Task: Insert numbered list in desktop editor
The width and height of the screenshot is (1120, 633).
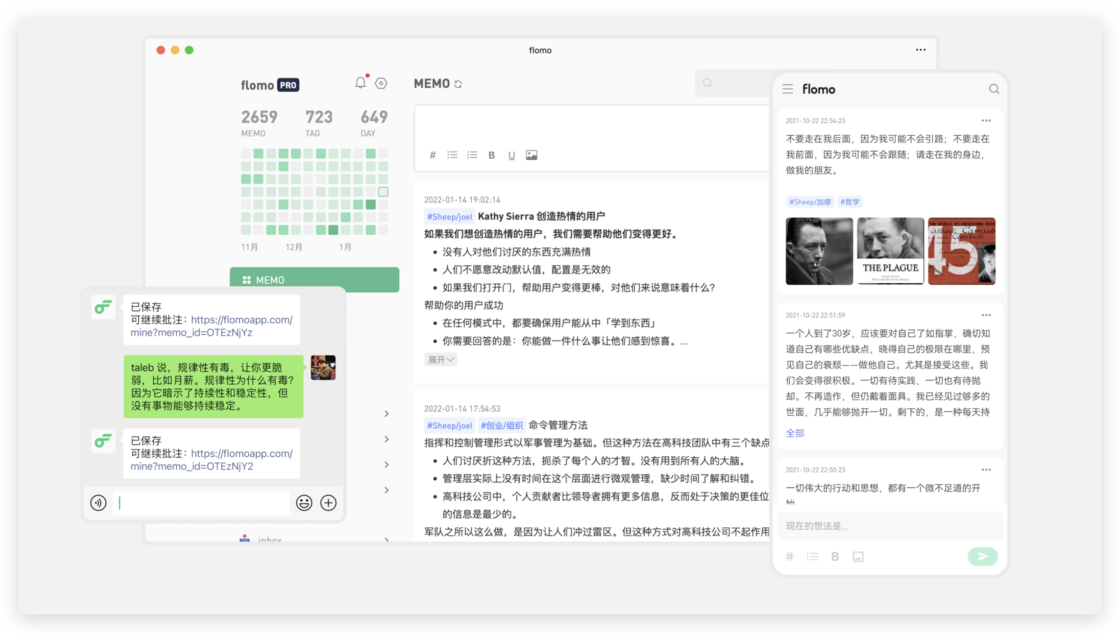Action: 472,155
